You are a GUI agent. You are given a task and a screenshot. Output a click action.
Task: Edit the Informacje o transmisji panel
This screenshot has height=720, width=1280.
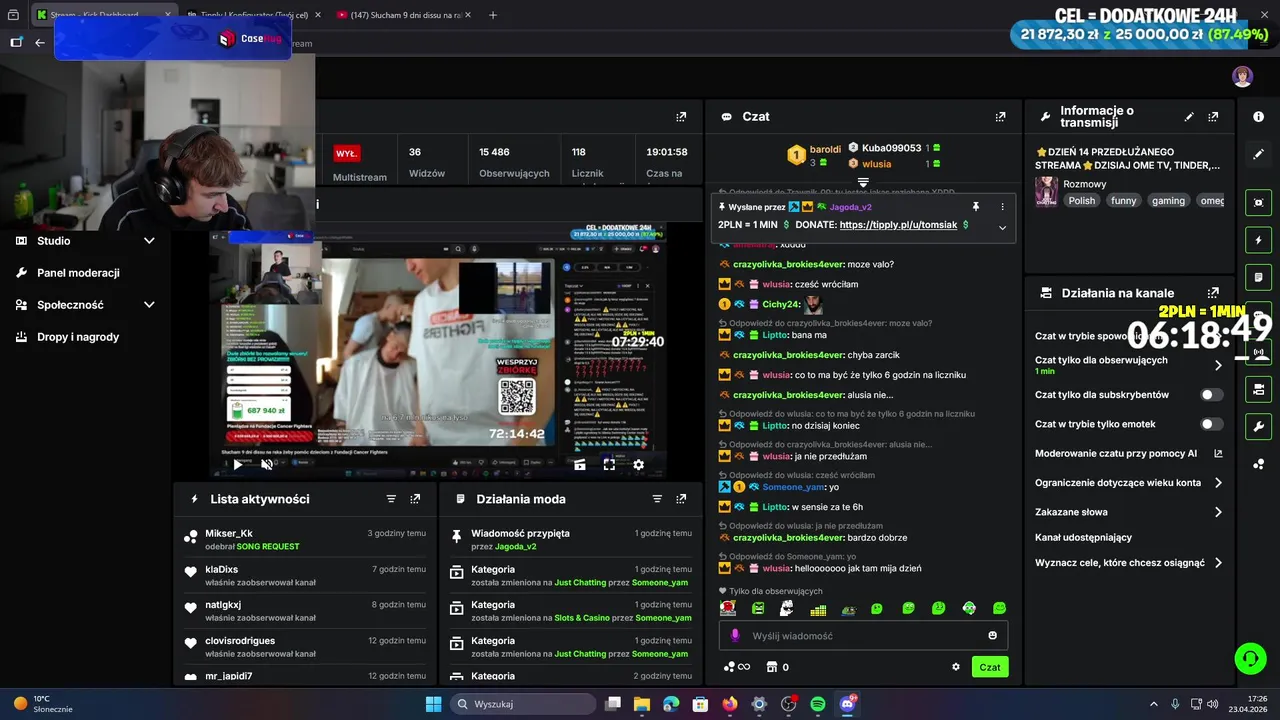1189,117
